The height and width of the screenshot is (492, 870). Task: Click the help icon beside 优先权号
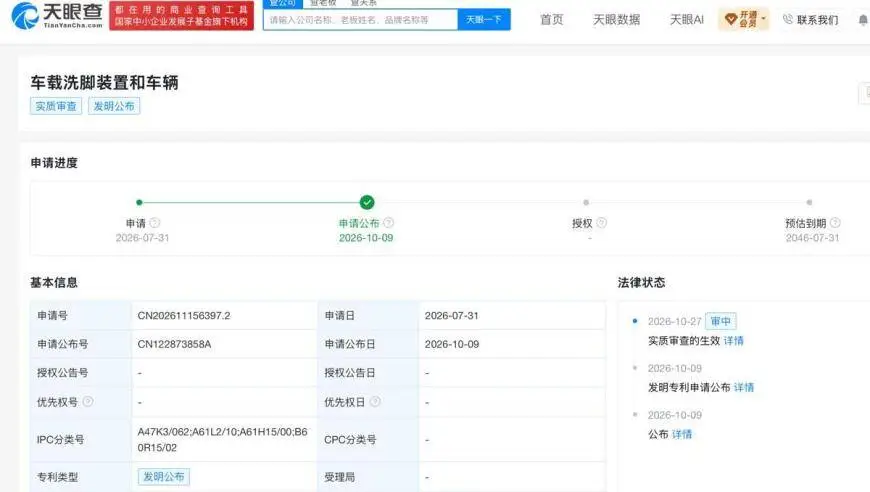pos(88,401)
